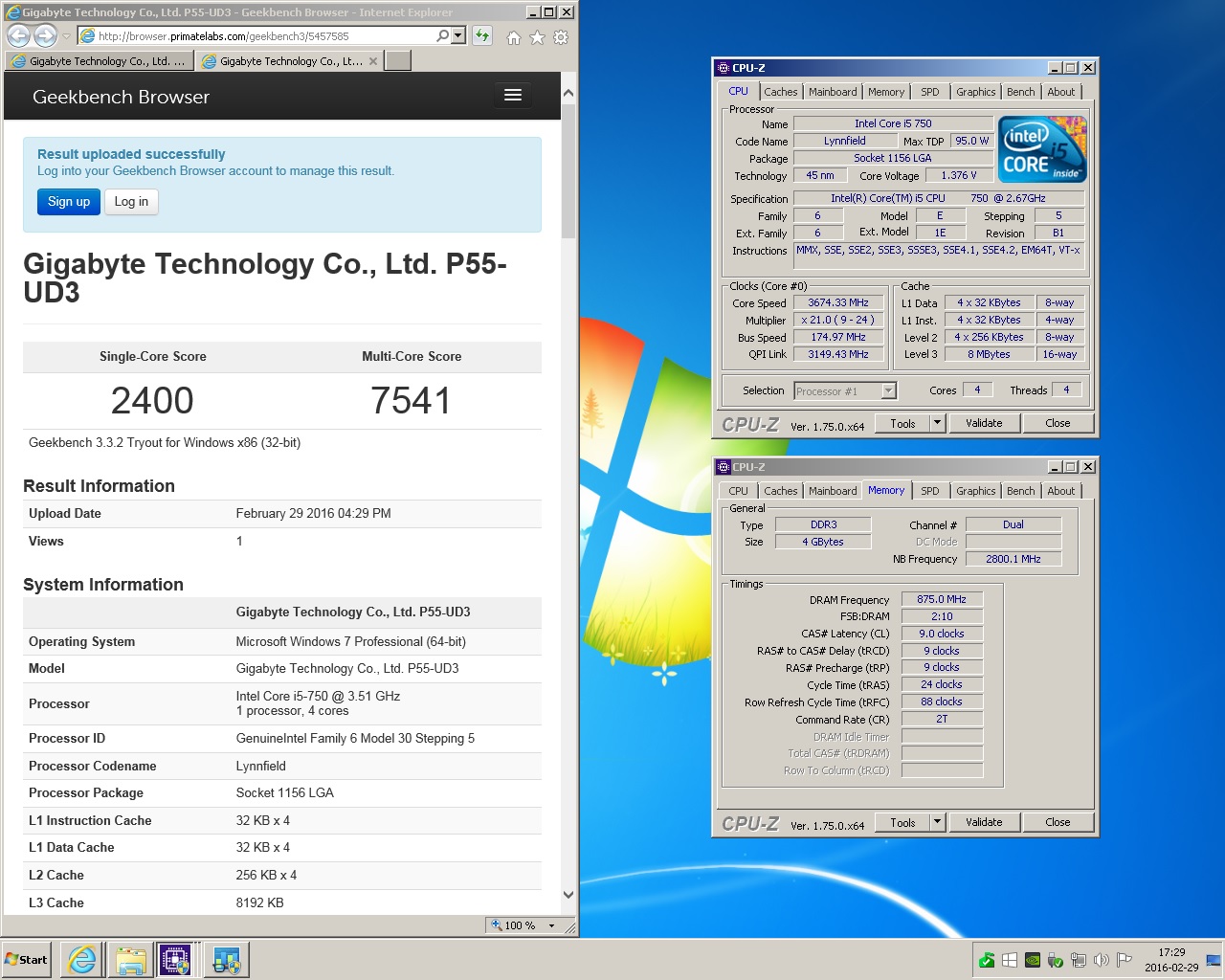Click Tools button in top CPU-Z window
Screen dimensions: 1225x980
(902, 423)
